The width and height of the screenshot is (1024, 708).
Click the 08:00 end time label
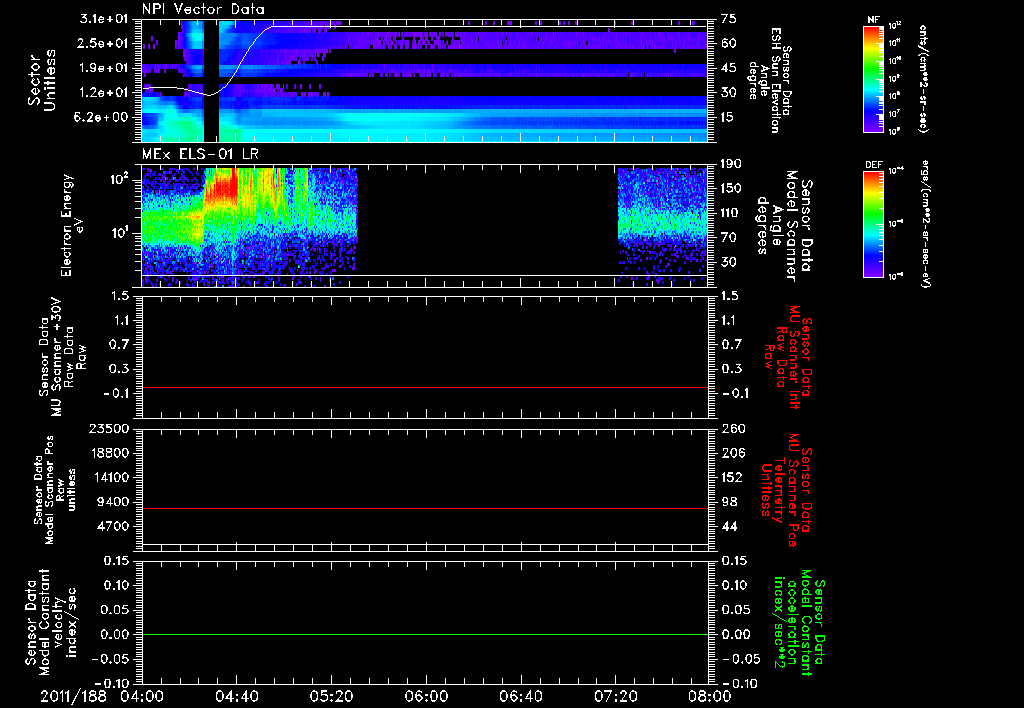pos(710,696)
